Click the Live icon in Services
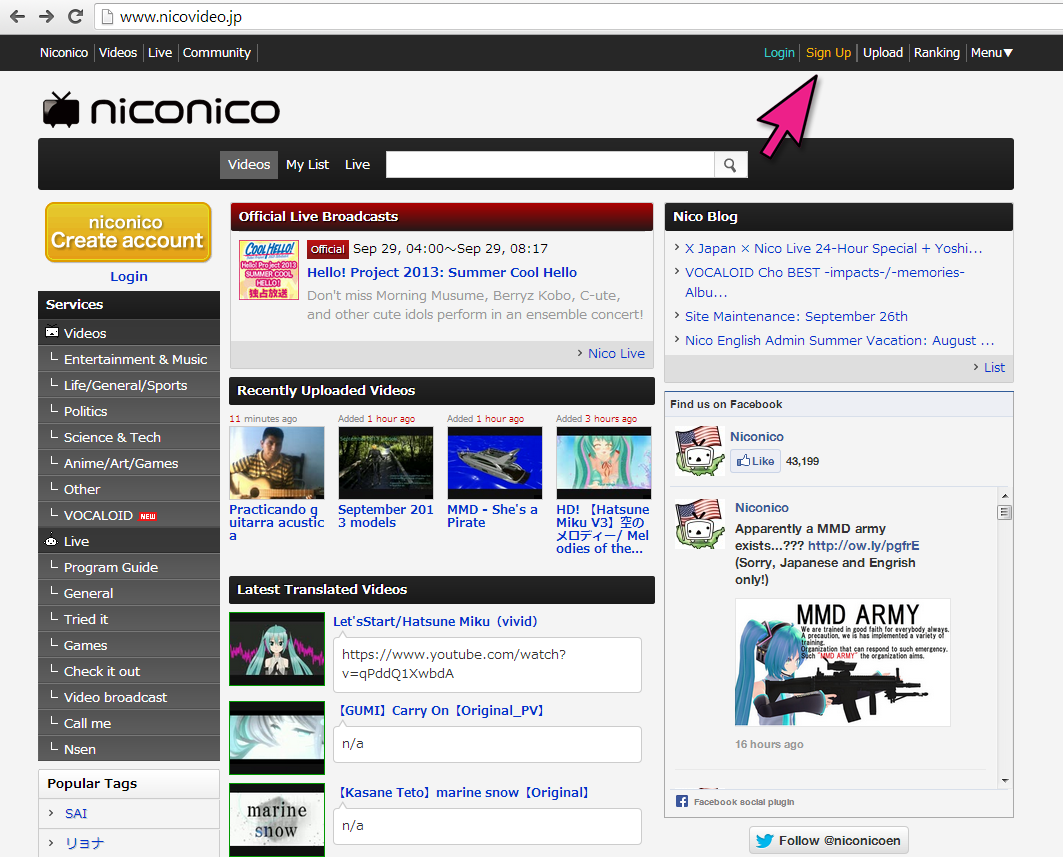 52,541
